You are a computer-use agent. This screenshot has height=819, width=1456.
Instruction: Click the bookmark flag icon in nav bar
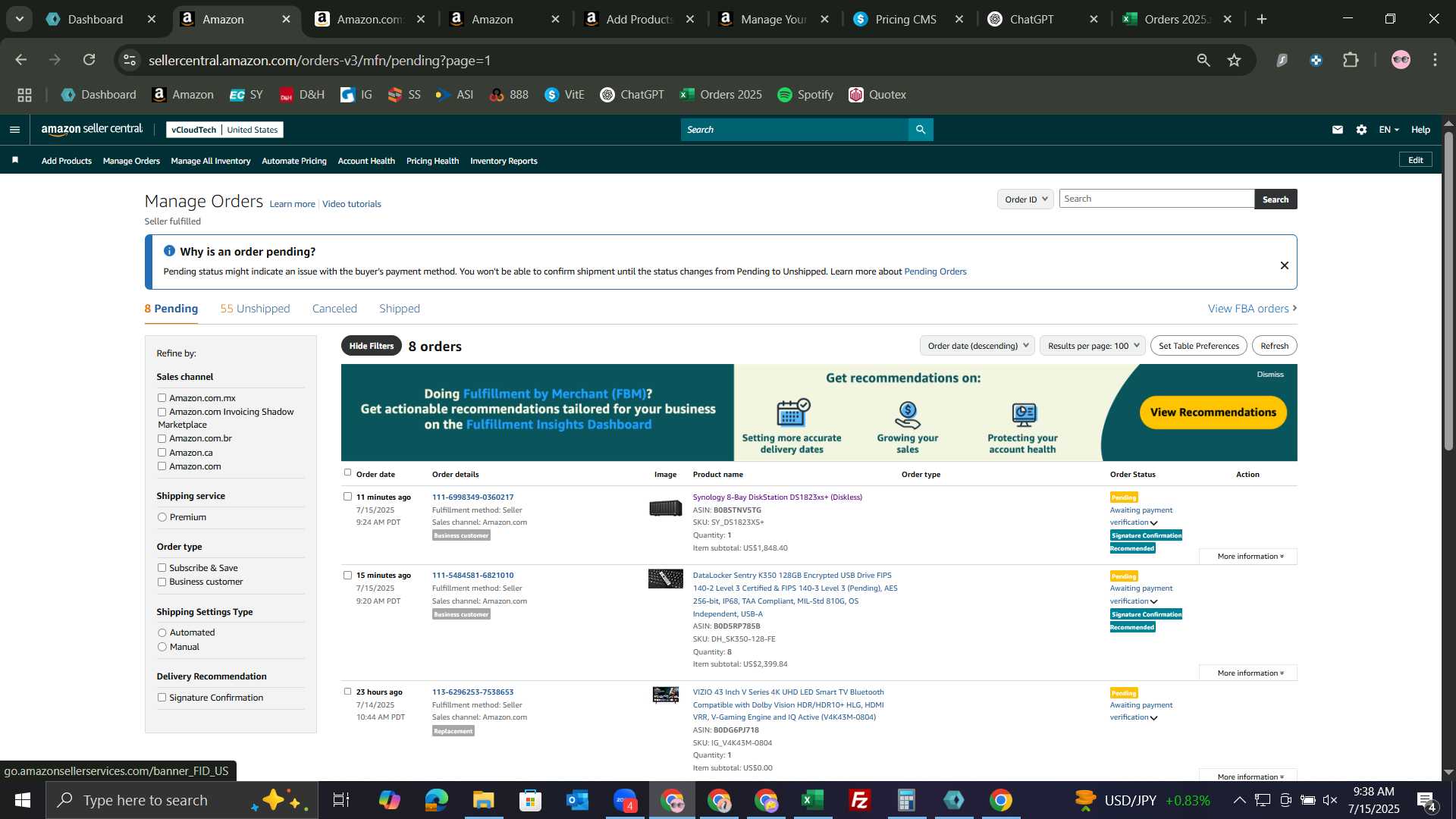click(15, 160)
